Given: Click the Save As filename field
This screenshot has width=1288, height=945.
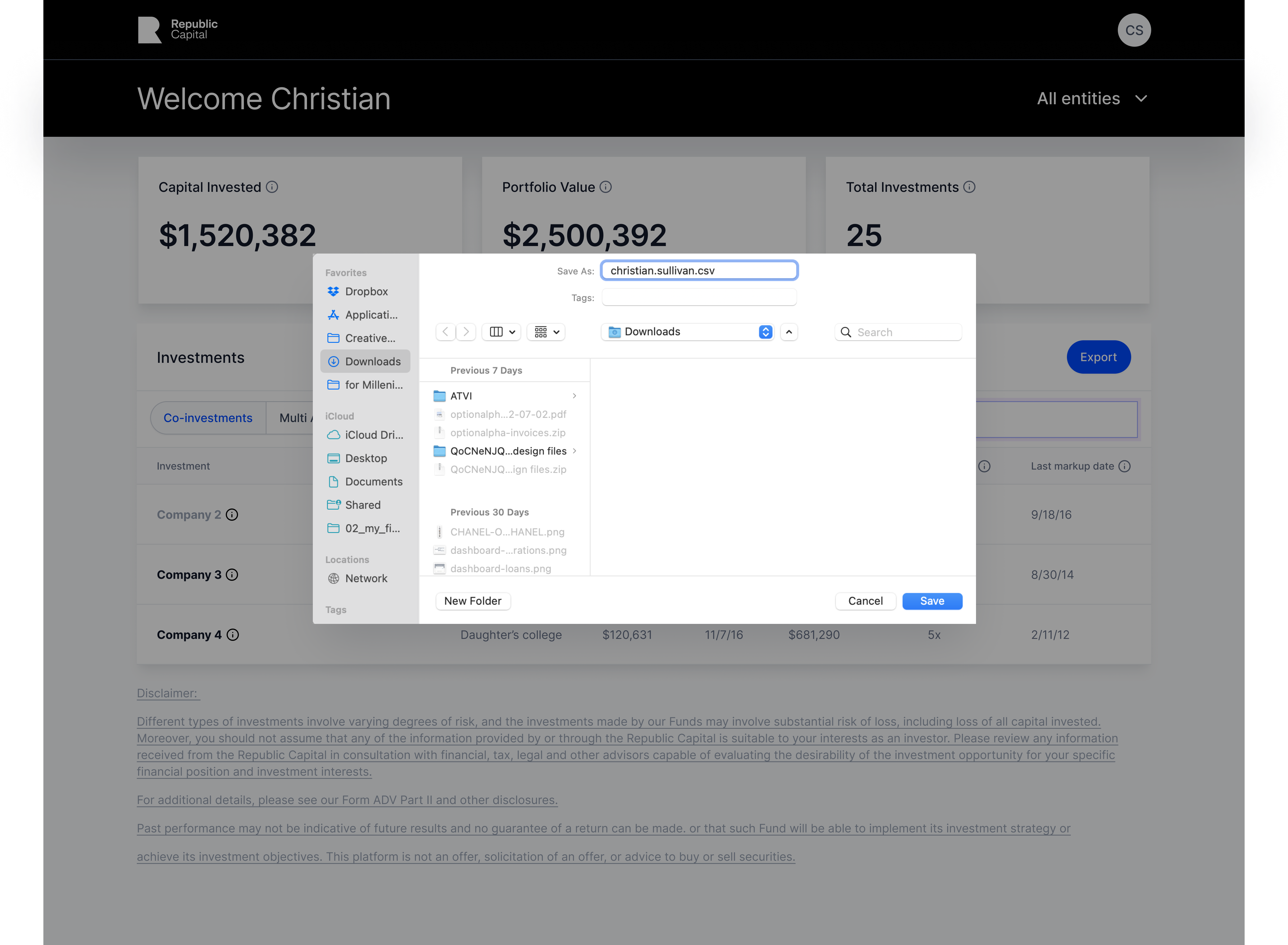Looking at the screenshot, I should (699, 271).
